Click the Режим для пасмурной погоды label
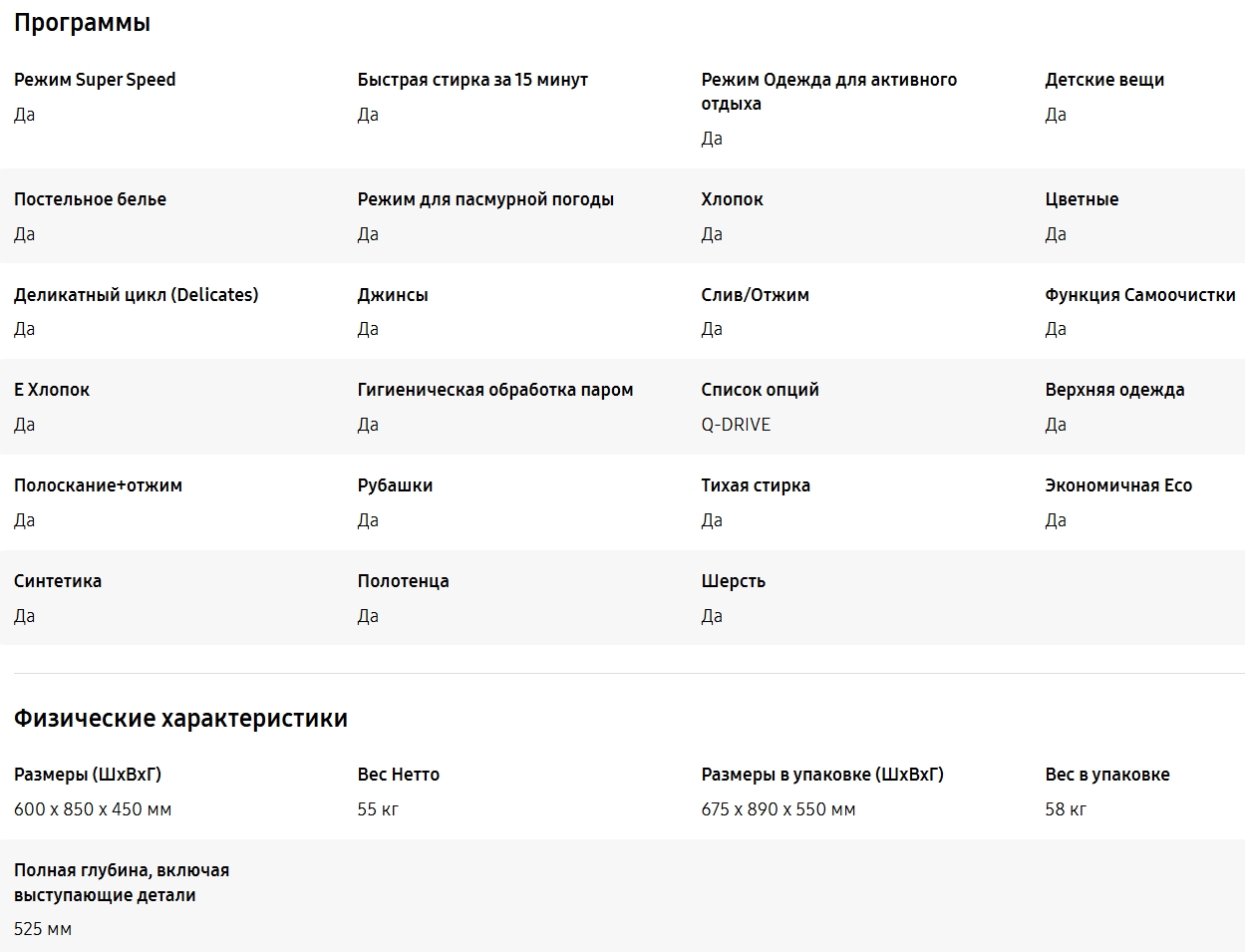 coord(485,199)
